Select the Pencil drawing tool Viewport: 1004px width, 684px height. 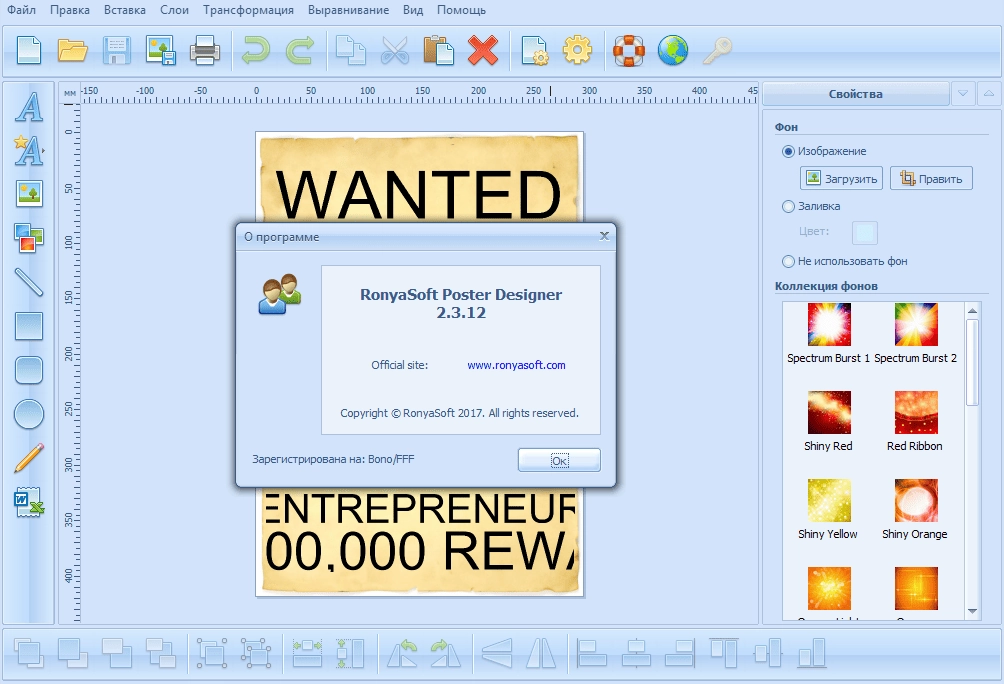coord(29,458)
